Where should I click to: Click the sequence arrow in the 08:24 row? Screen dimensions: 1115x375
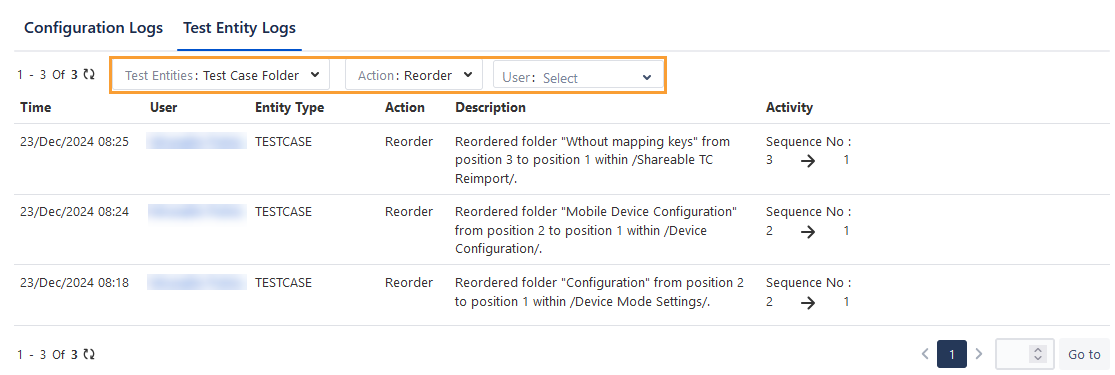807,231
